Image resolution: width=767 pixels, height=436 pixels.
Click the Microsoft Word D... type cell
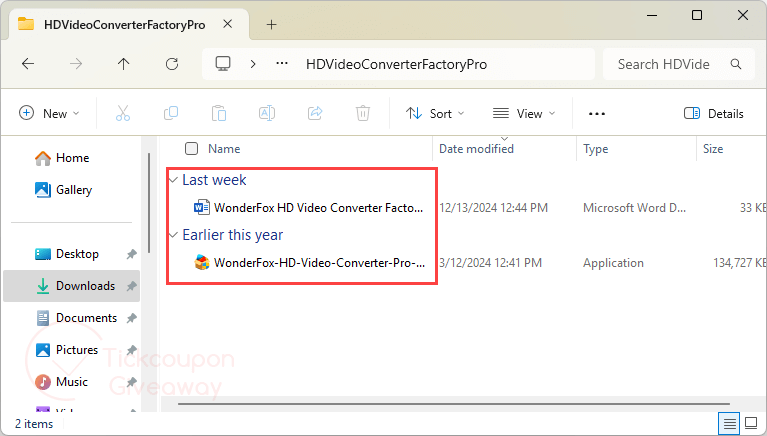pyautogui.click(x=634, y=208)
